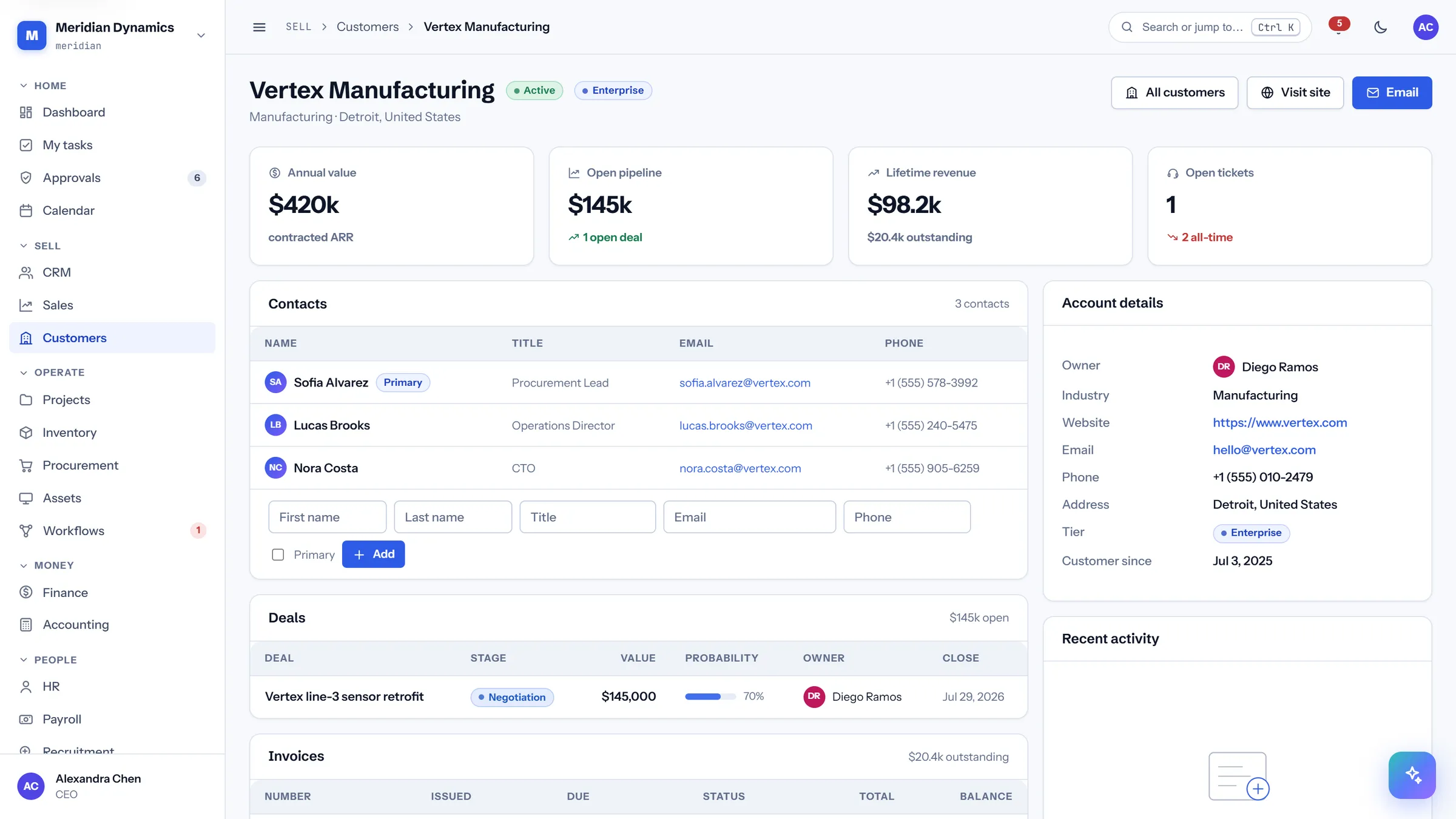The image size is (1456, 819).
Task: Click the Assets monitor icon
Action: 26,498
